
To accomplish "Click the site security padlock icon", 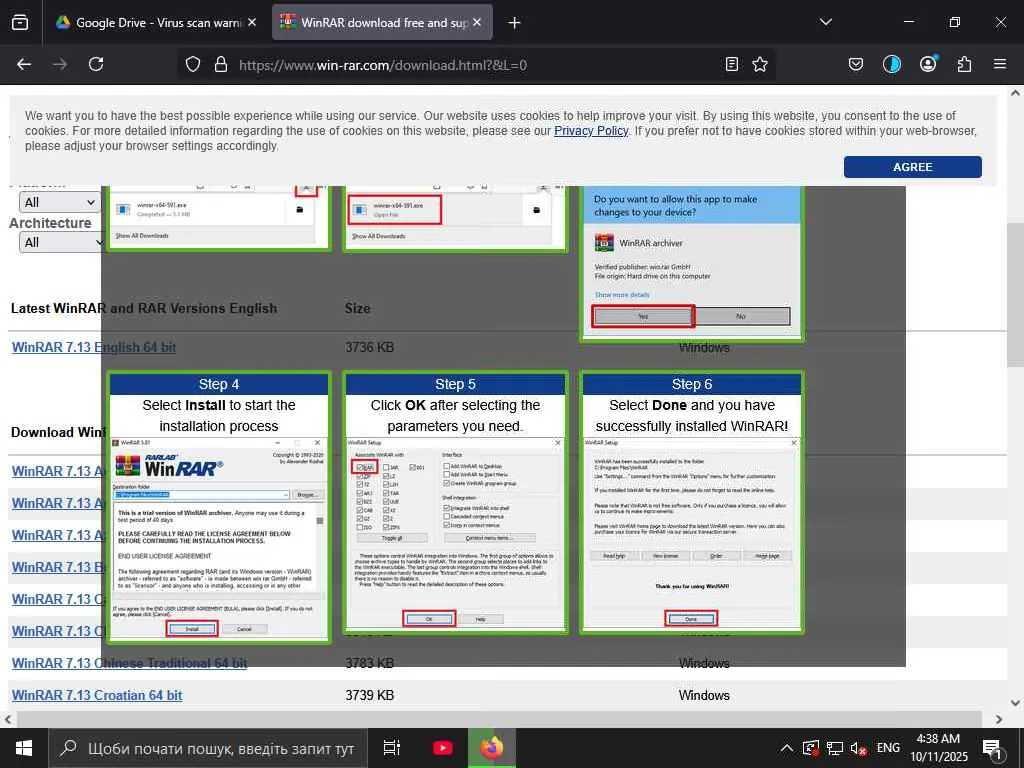I will tap(221, 65).
